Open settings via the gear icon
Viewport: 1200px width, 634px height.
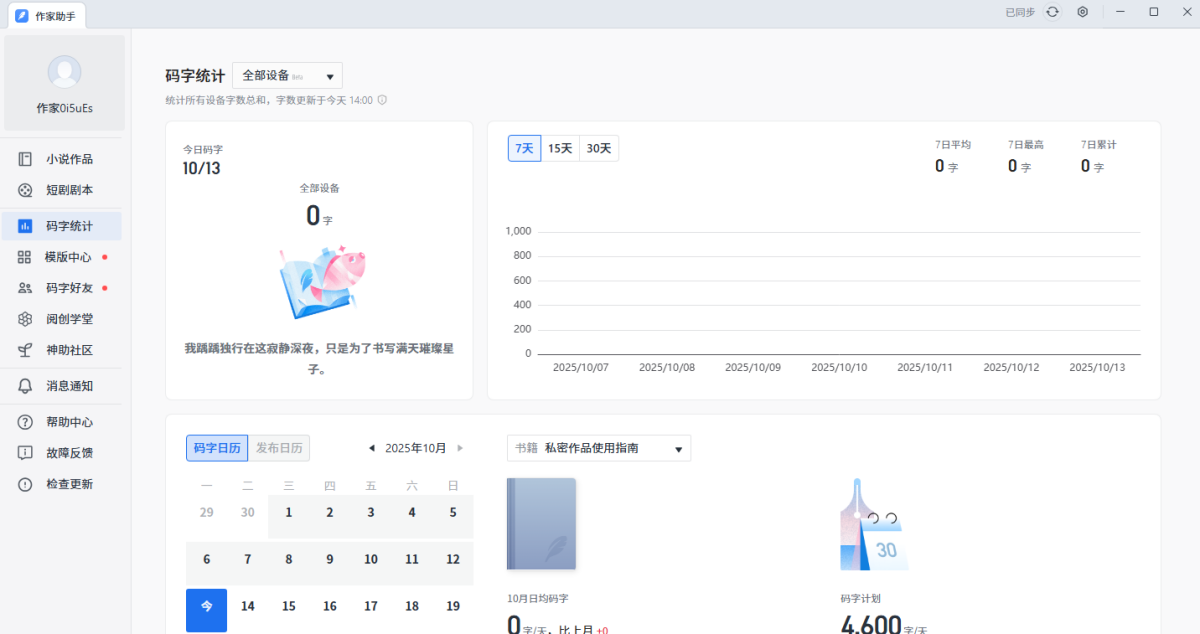coord(1082,12)
